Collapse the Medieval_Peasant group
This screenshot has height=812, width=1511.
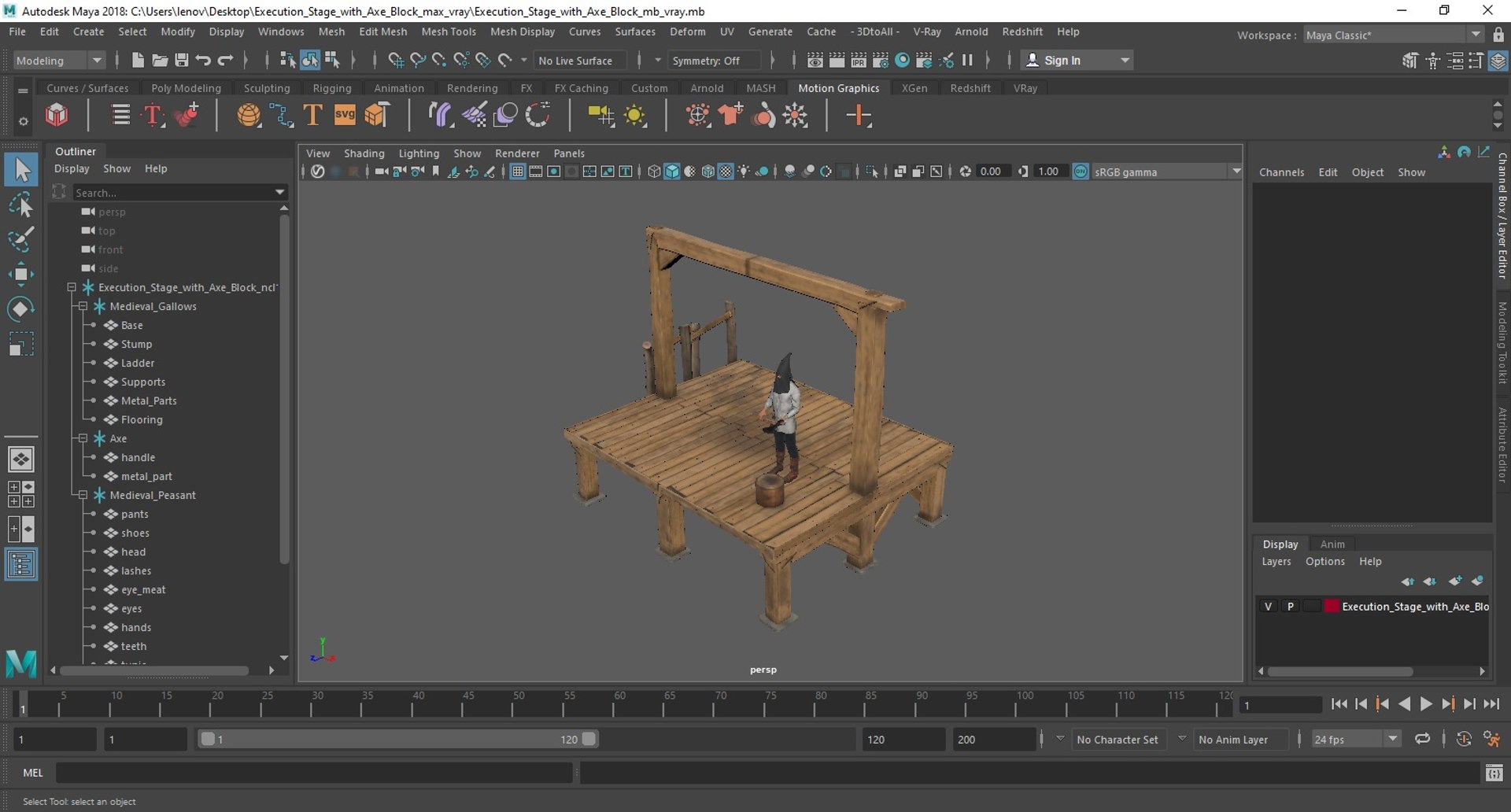[83, 495]
